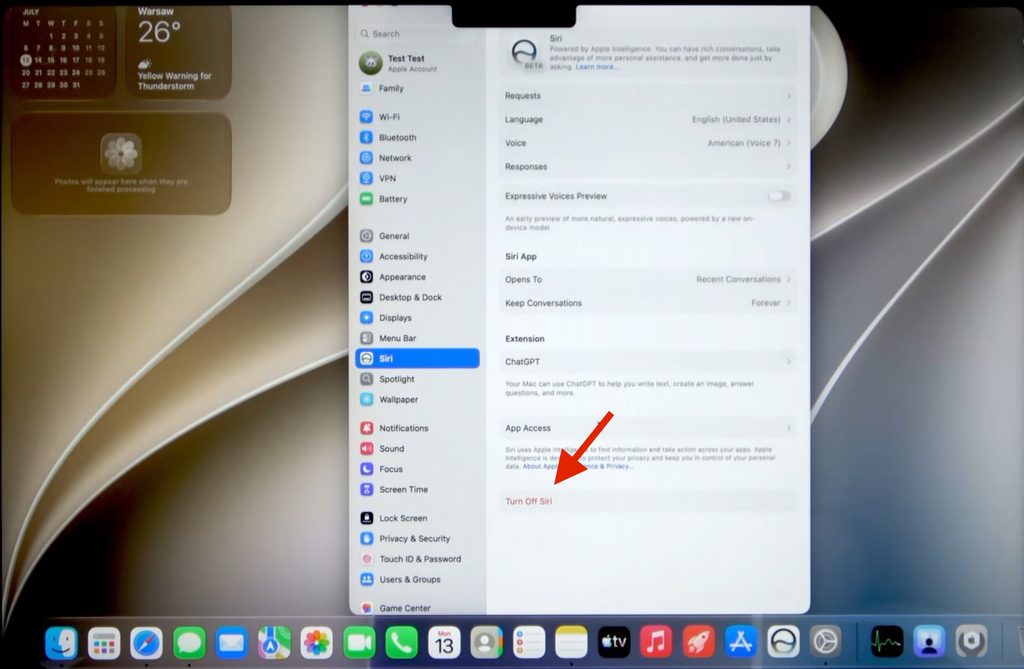Open System Settings gear in Dock
Viewport: 1024px width, 669px height.
click(825, 644)
